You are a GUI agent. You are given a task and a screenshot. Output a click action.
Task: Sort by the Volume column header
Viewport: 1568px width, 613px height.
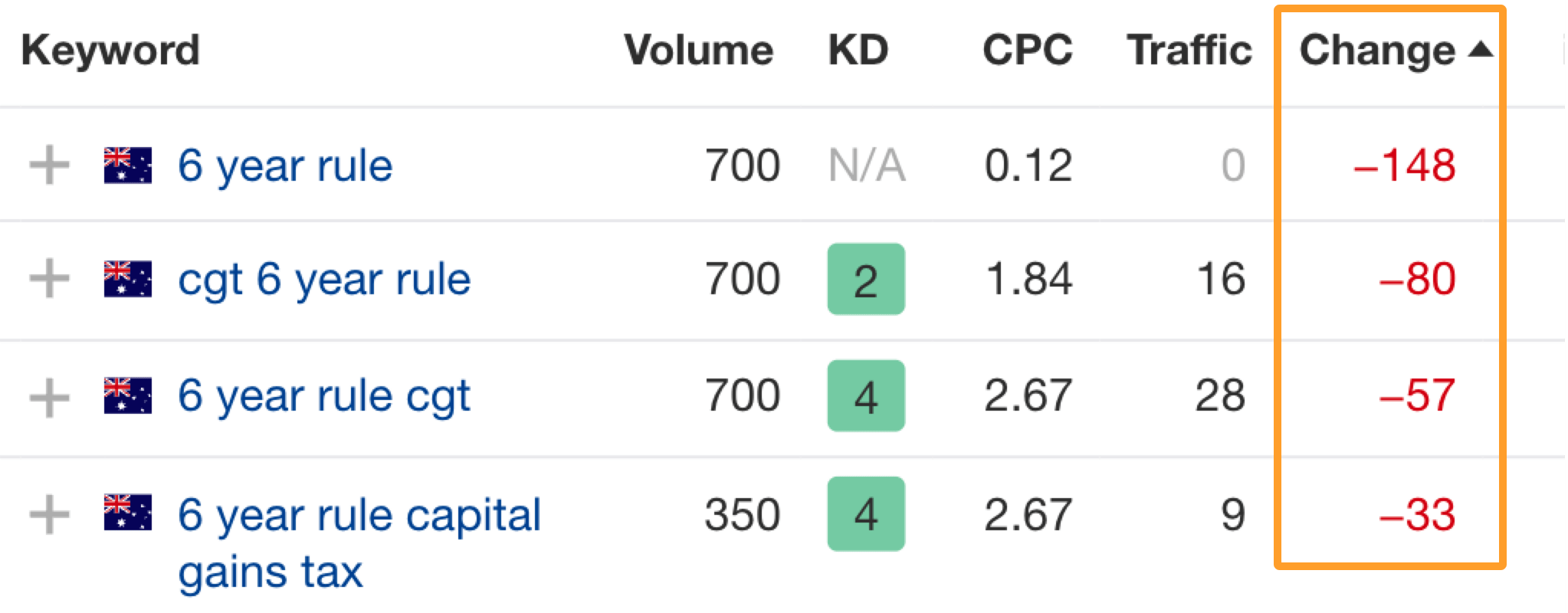pyautogui.click(x=698, y=51)
